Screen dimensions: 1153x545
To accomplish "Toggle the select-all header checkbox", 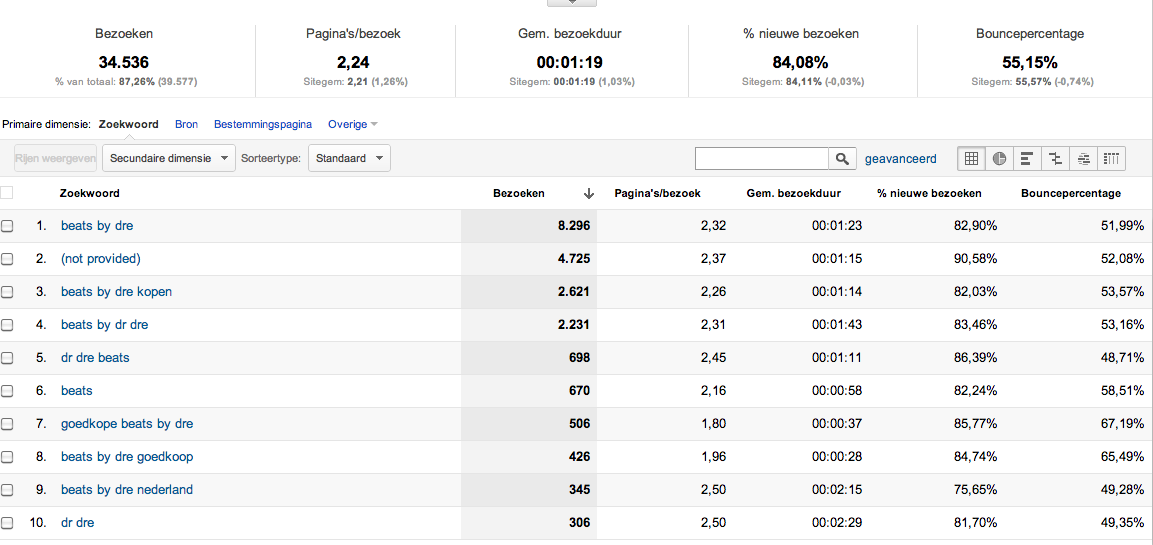I will (x=7, y=193).
